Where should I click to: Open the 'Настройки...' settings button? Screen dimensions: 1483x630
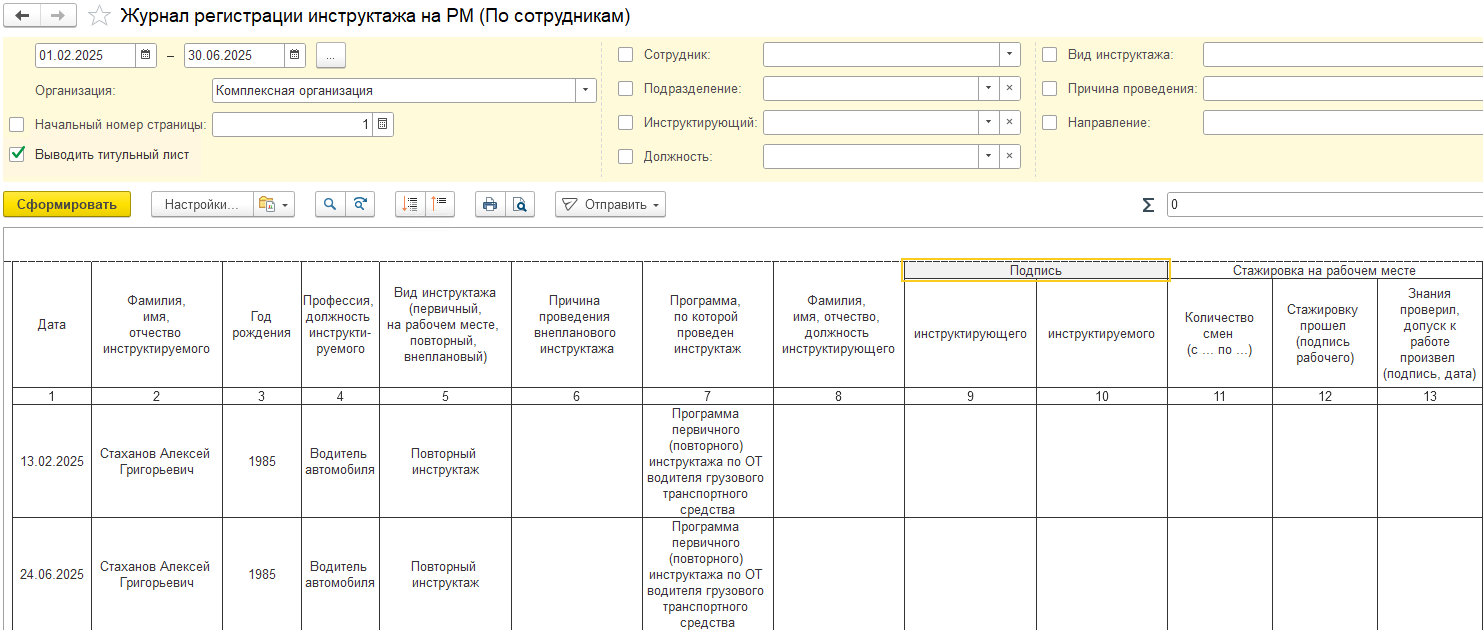click(x=202, y=204)
